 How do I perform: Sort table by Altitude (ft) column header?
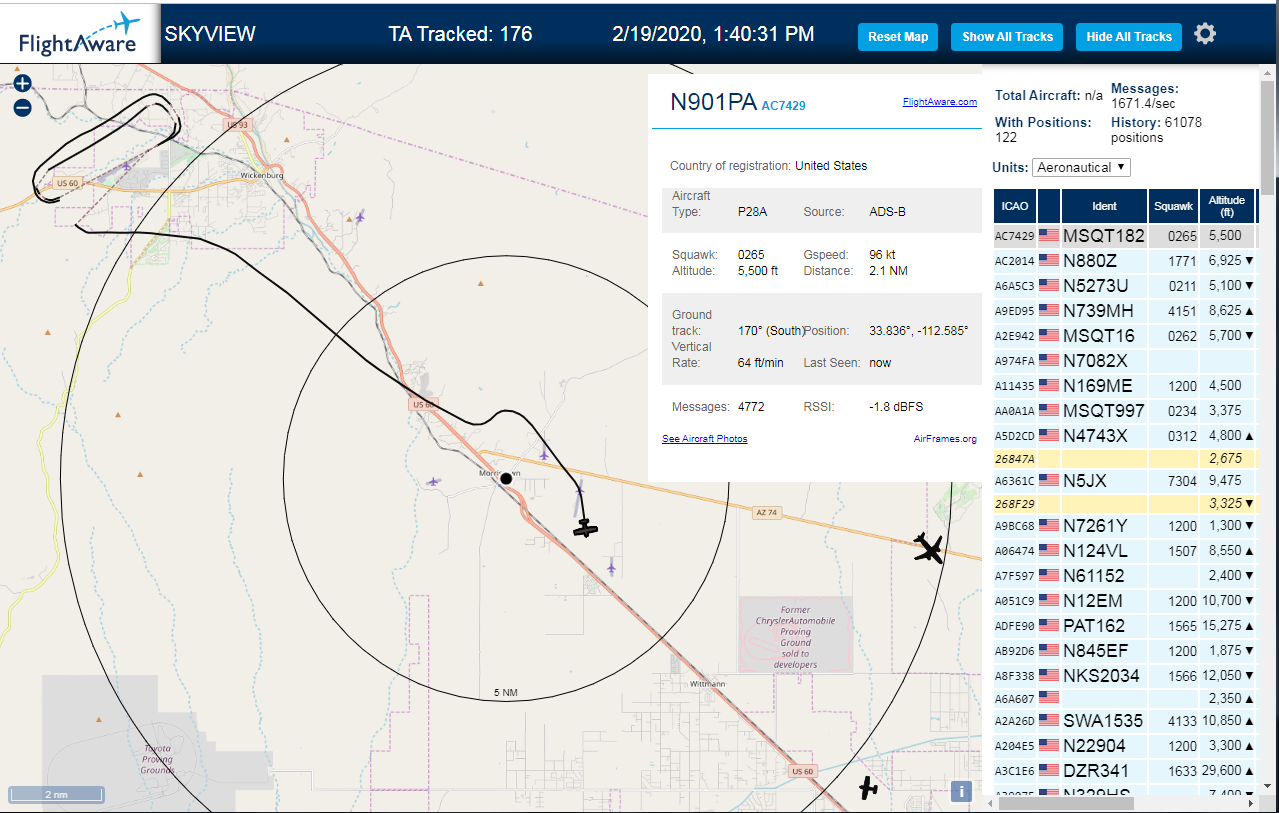pos(1226,206)
